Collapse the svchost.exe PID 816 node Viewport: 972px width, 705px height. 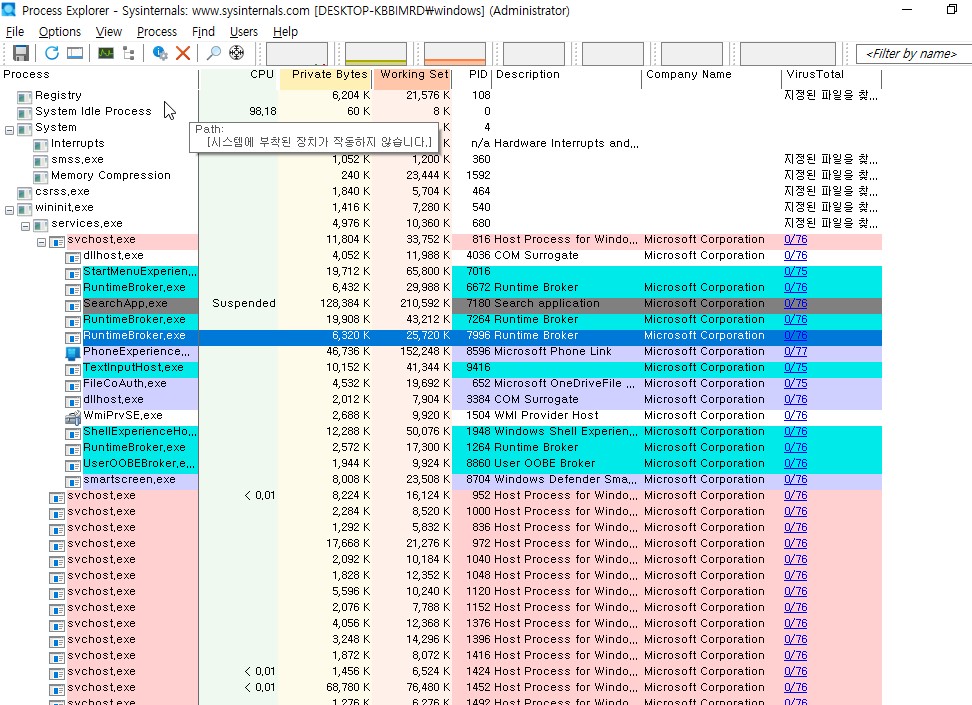pos(42,242)
